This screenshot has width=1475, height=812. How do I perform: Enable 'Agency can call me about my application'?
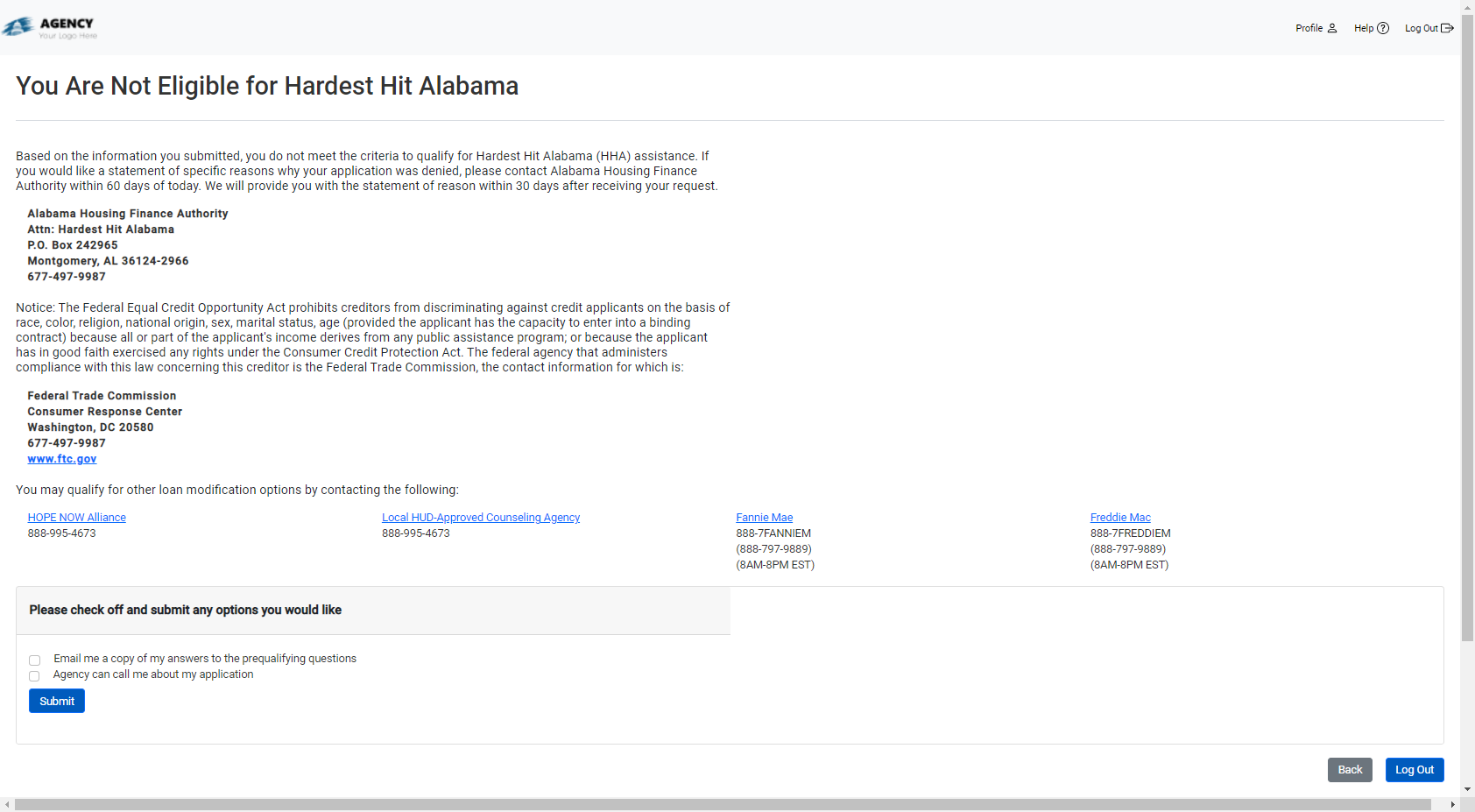pos(34,675)
